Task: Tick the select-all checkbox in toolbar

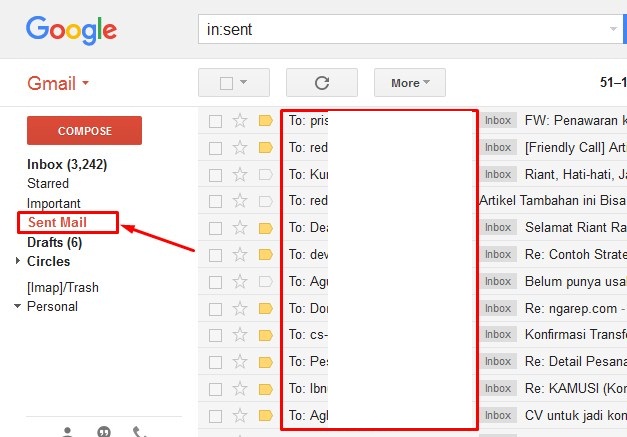Action: (226, 83)
